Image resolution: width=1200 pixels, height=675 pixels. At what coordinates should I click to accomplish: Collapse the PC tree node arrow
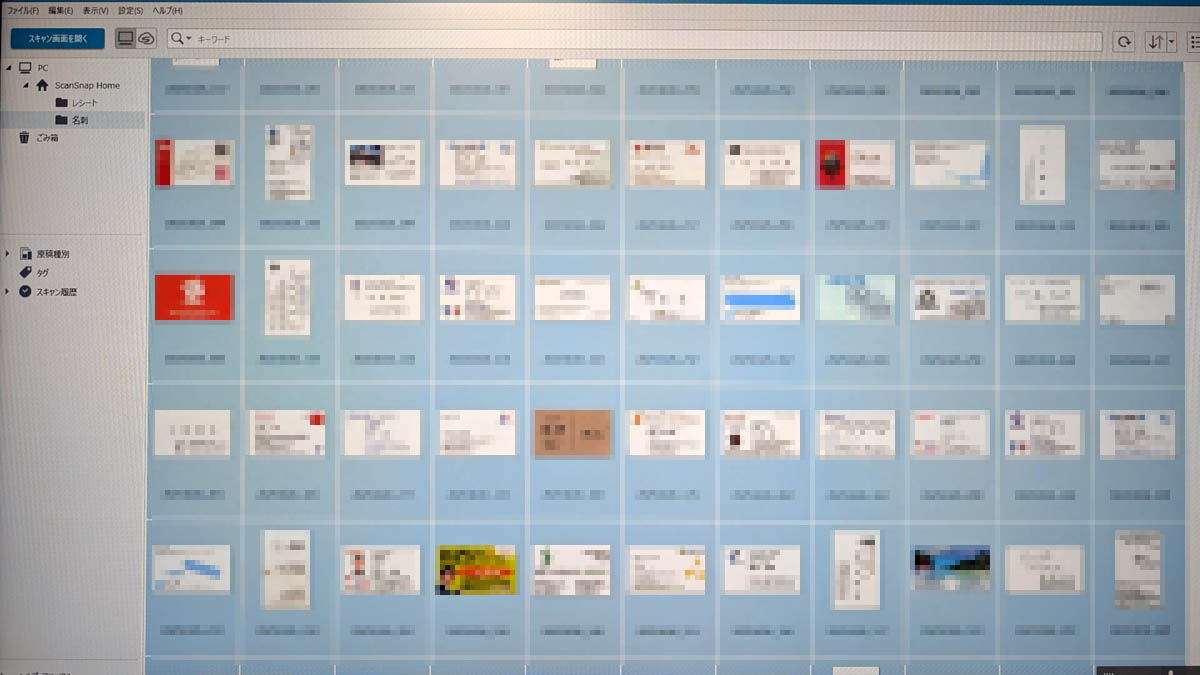pos(9,68)
